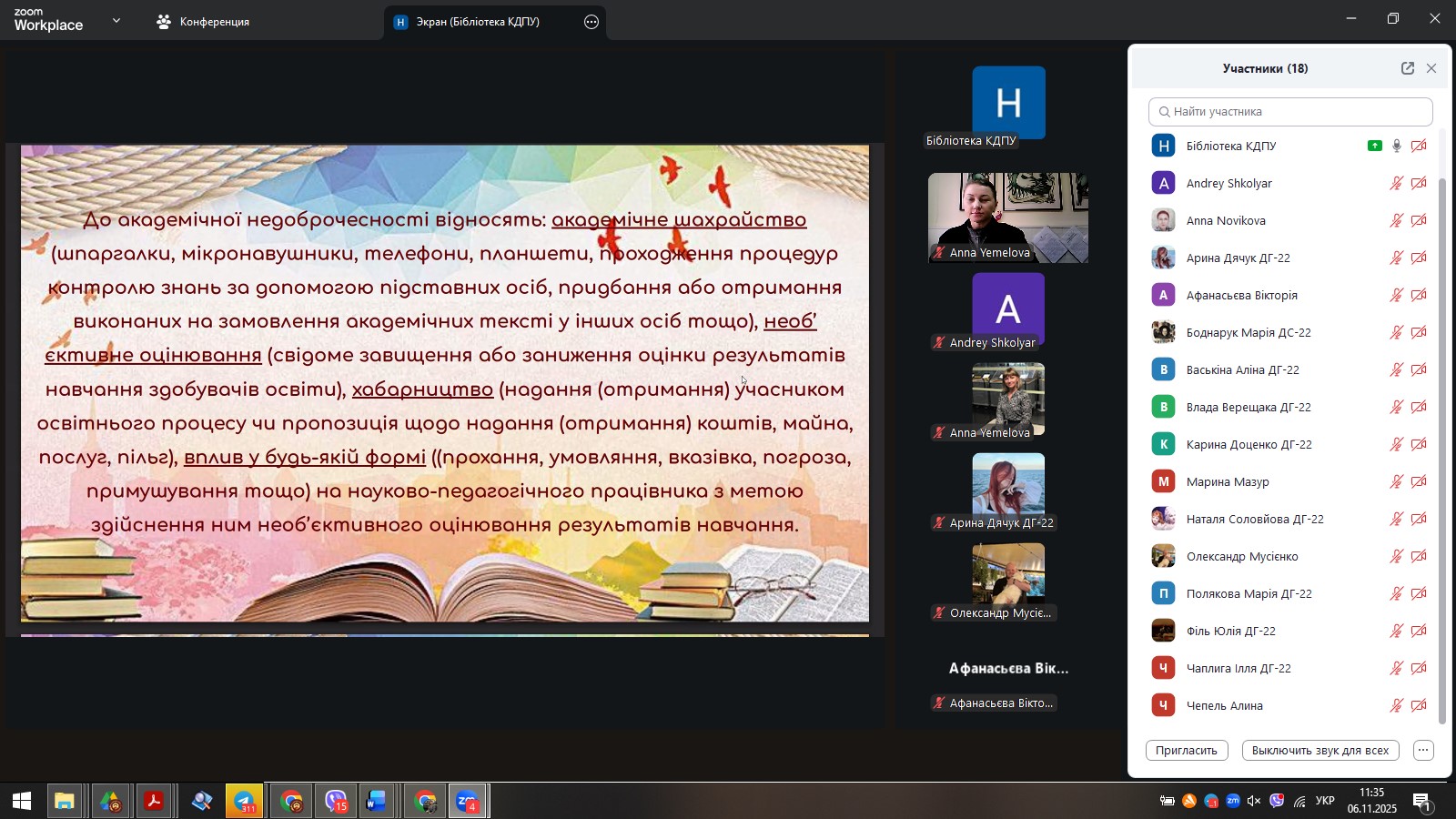The image size is (1456, 819).
Task: Open Microsoft Word from the taskbar
Action: pyautogui.click(x=376, y=802)
